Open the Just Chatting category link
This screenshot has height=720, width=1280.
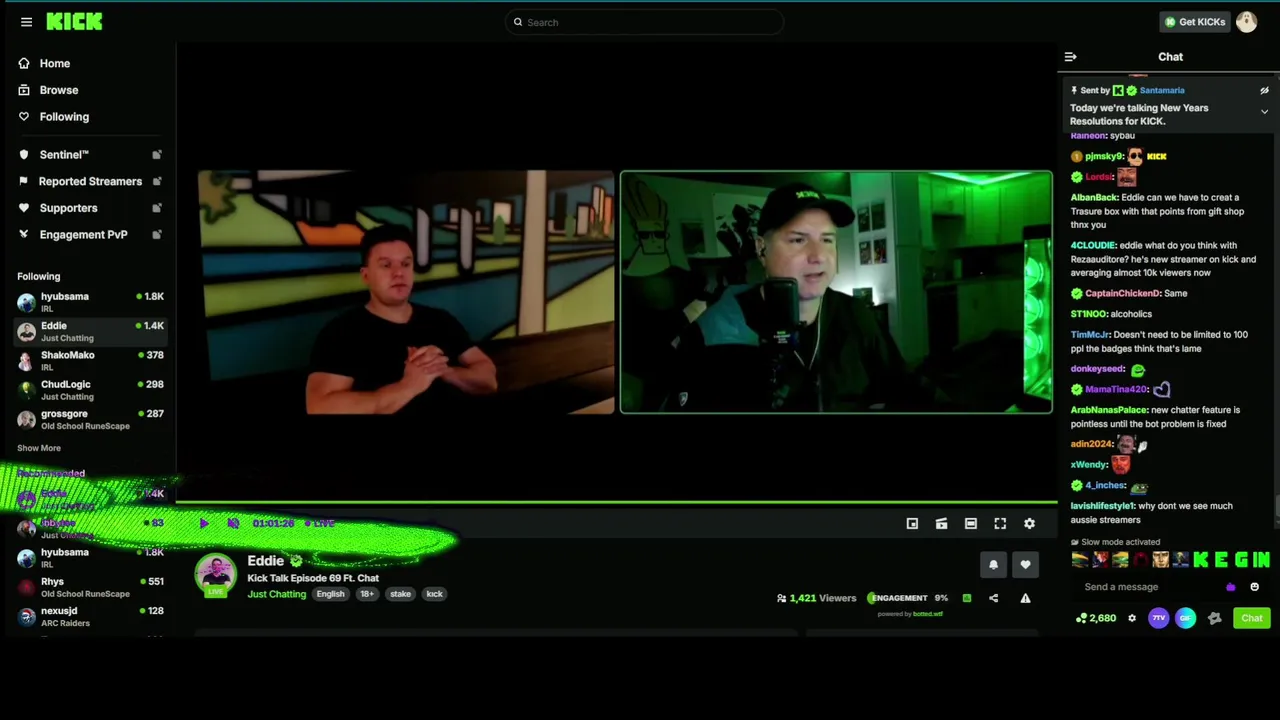277,595
